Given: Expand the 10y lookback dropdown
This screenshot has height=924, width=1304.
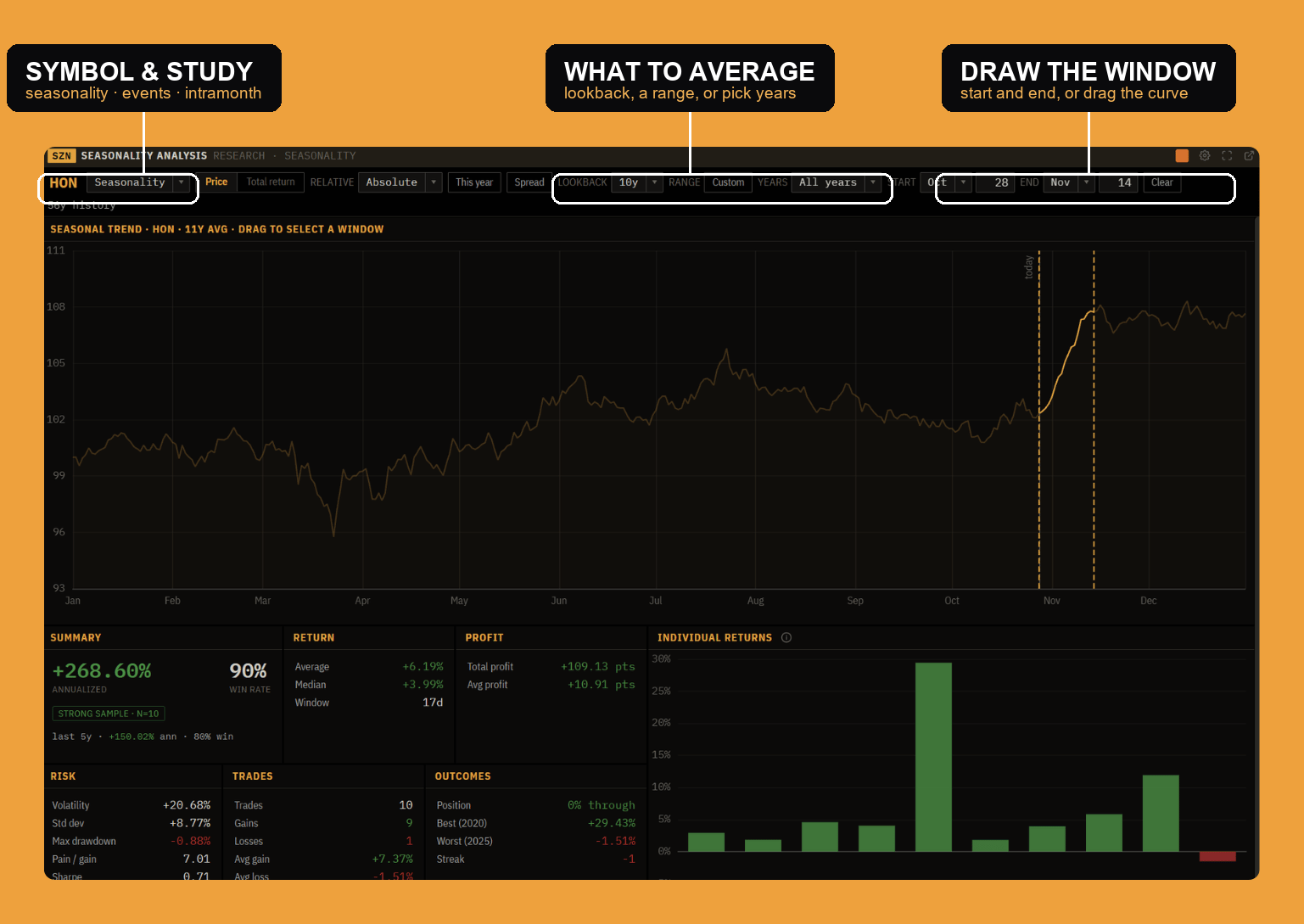Looking at the screenshot, I should point(636,182).
